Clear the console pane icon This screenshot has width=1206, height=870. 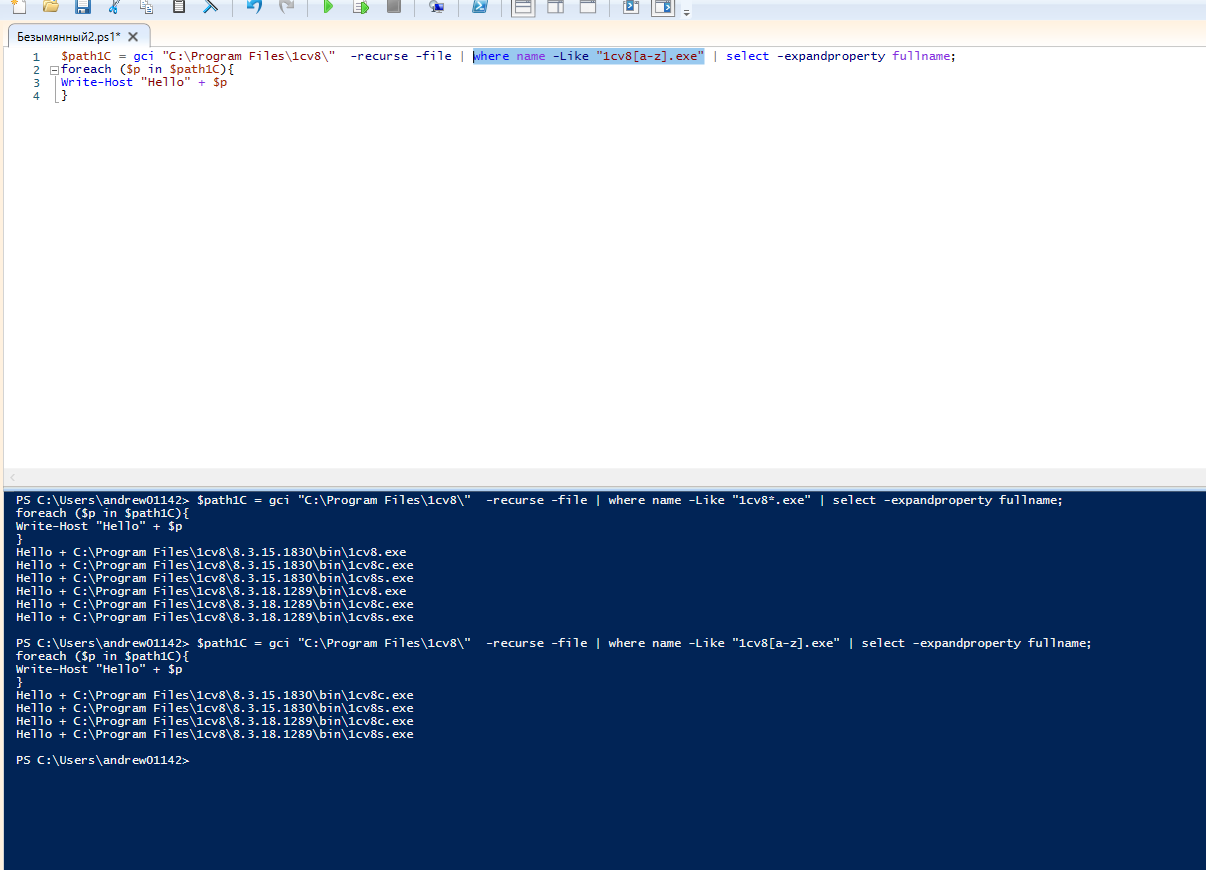click(x=210, y=6)
